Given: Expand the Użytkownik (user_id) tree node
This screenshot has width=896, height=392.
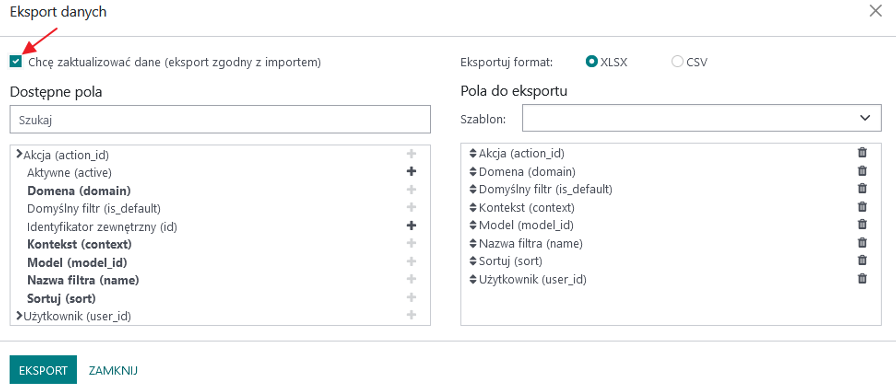Looking at the screenshot, I should click(19, 315).
